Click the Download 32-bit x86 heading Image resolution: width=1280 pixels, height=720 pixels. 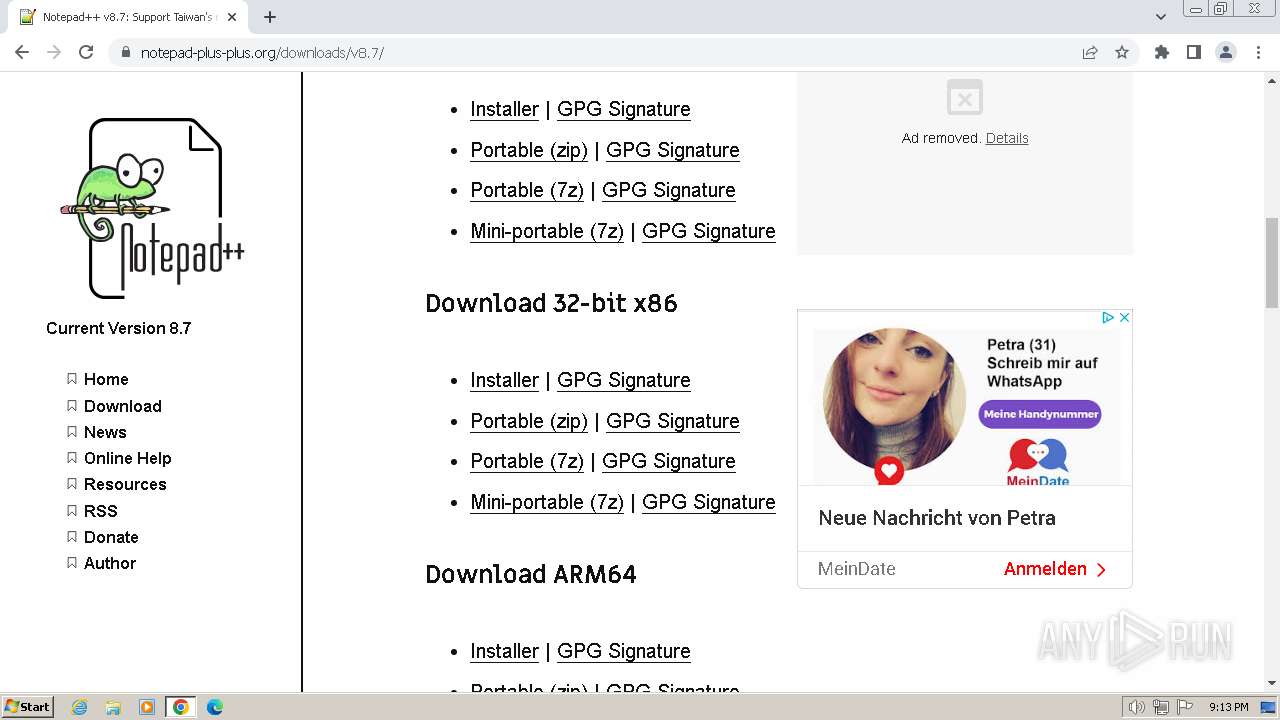pyautogui.click(x=551, y=303)
